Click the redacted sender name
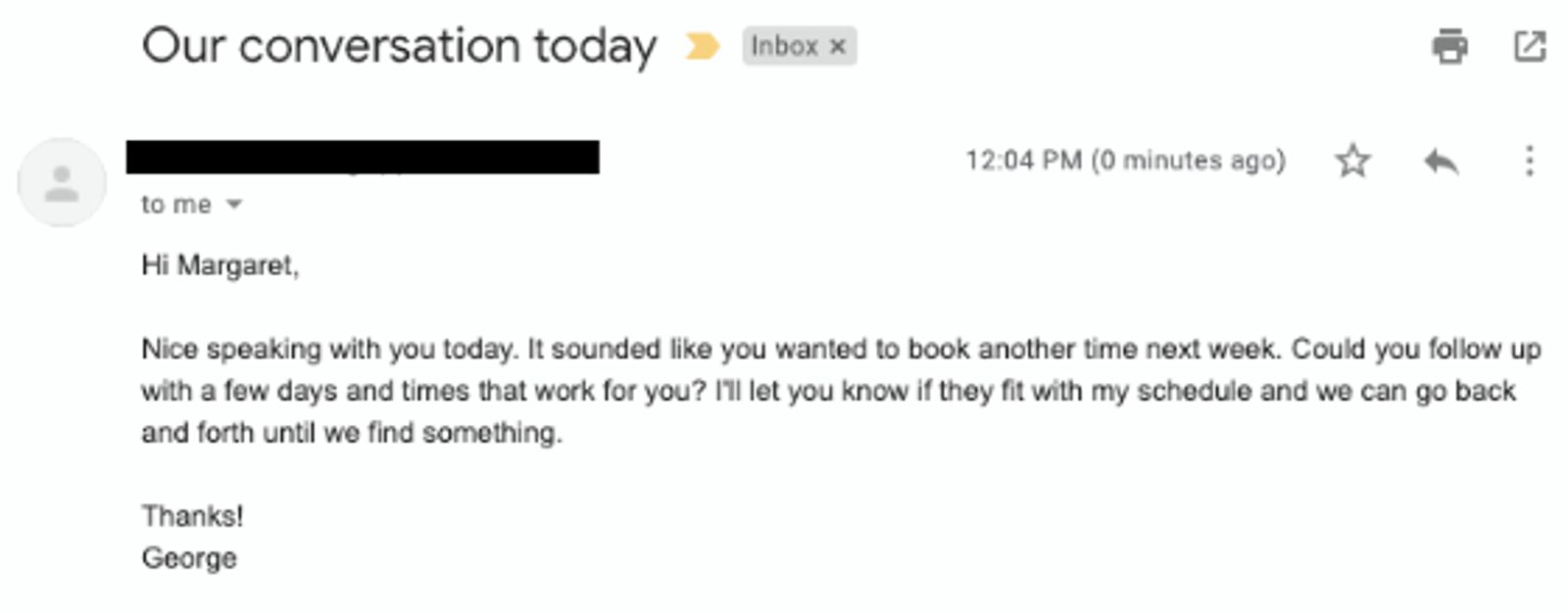The width and height of the screenshot is (1568, 613). click(363, 155)
